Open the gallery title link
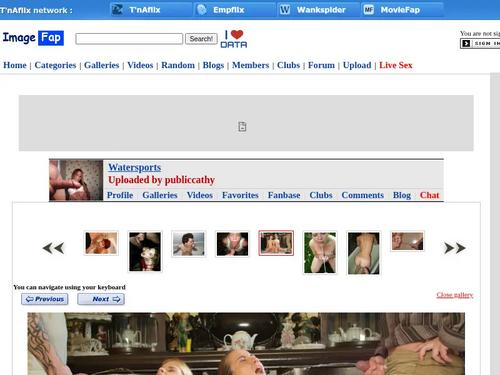The height and width of the screenshot is (375, 500). (x=135, y=167)
